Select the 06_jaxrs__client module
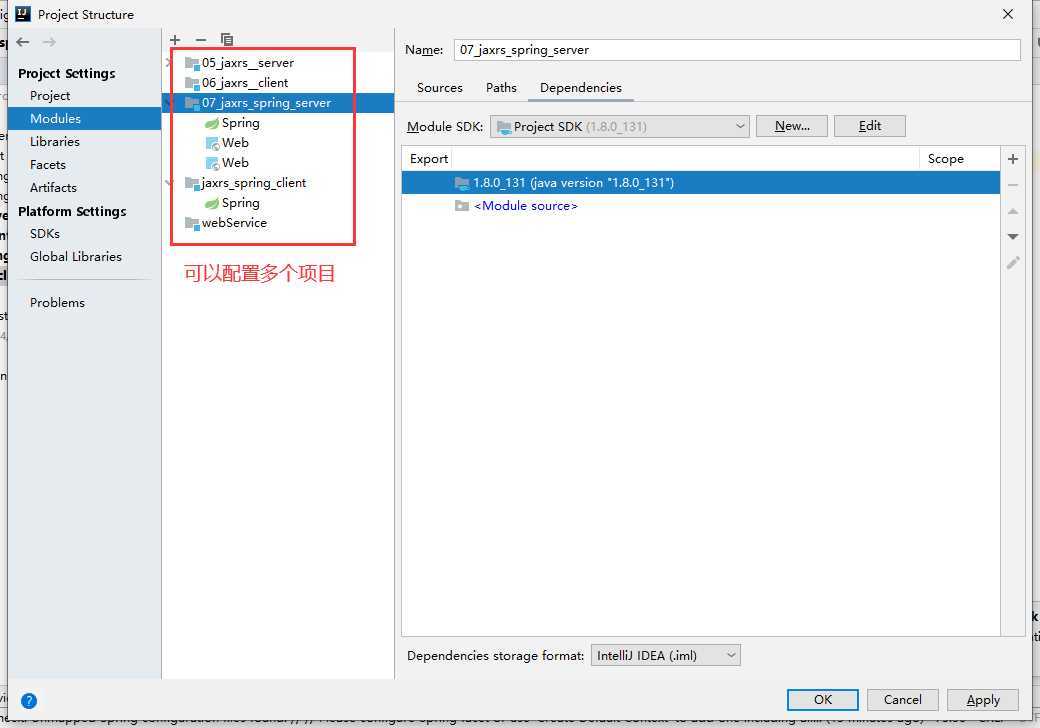 point(237,83)
